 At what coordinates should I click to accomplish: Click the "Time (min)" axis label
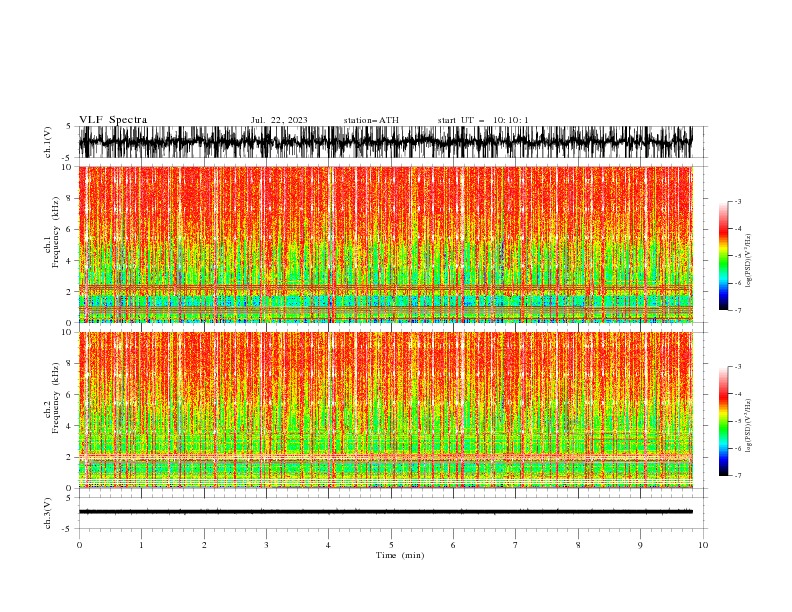[x=400, y=555]
